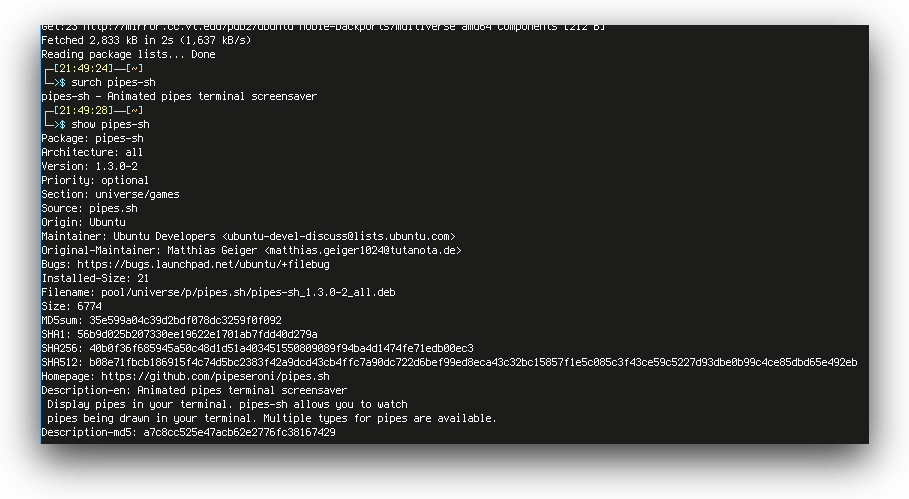This screenshot has width=909, height=499.
Task: Click the Section universe/games value
Action: (x=137, y=194)
